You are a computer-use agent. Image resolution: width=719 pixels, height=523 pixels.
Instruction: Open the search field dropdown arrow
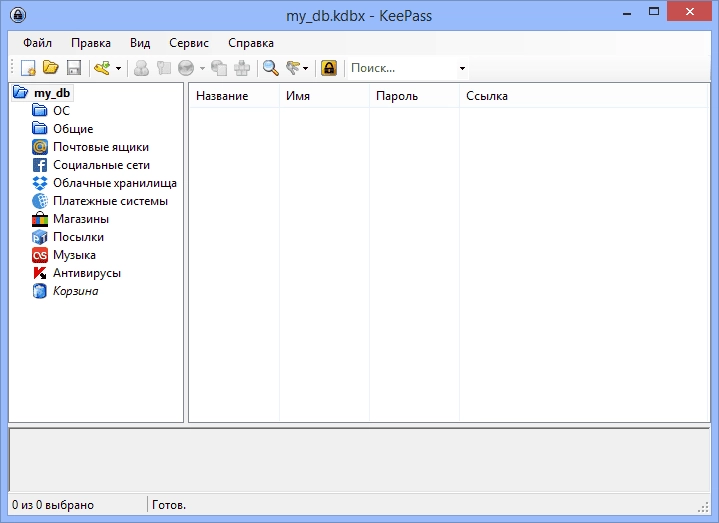coord(462,68)
